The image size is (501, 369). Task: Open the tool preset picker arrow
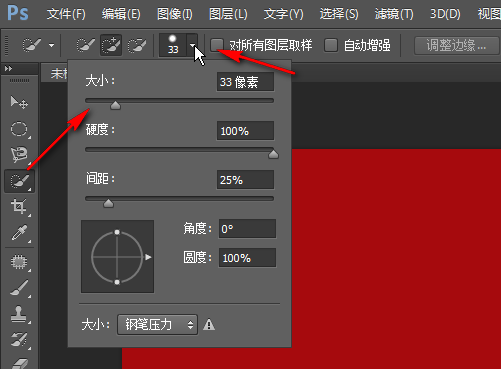pos(51,45)
